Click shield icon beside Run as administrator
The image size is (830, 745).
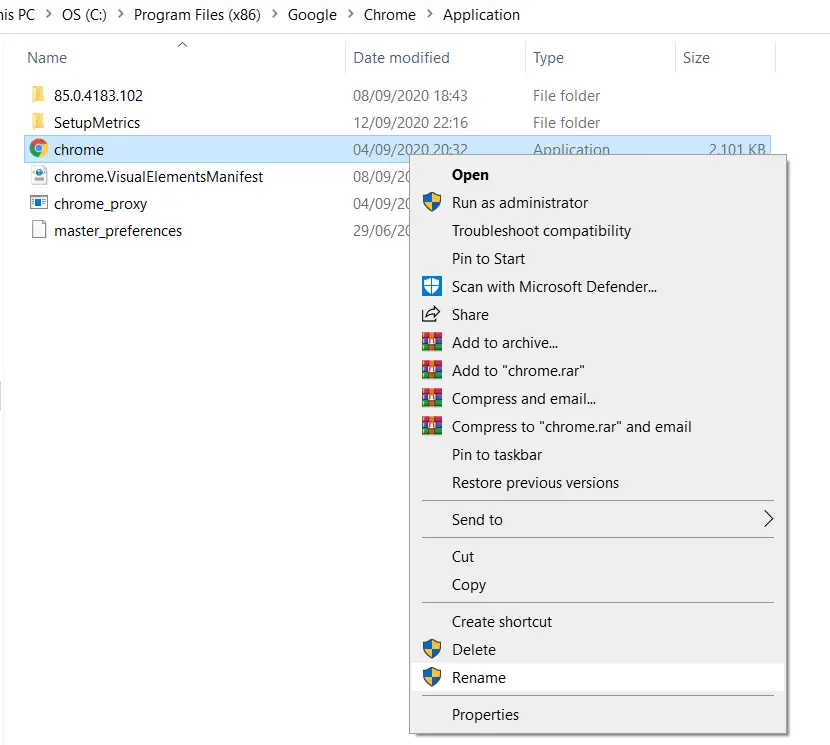[431, 202]
